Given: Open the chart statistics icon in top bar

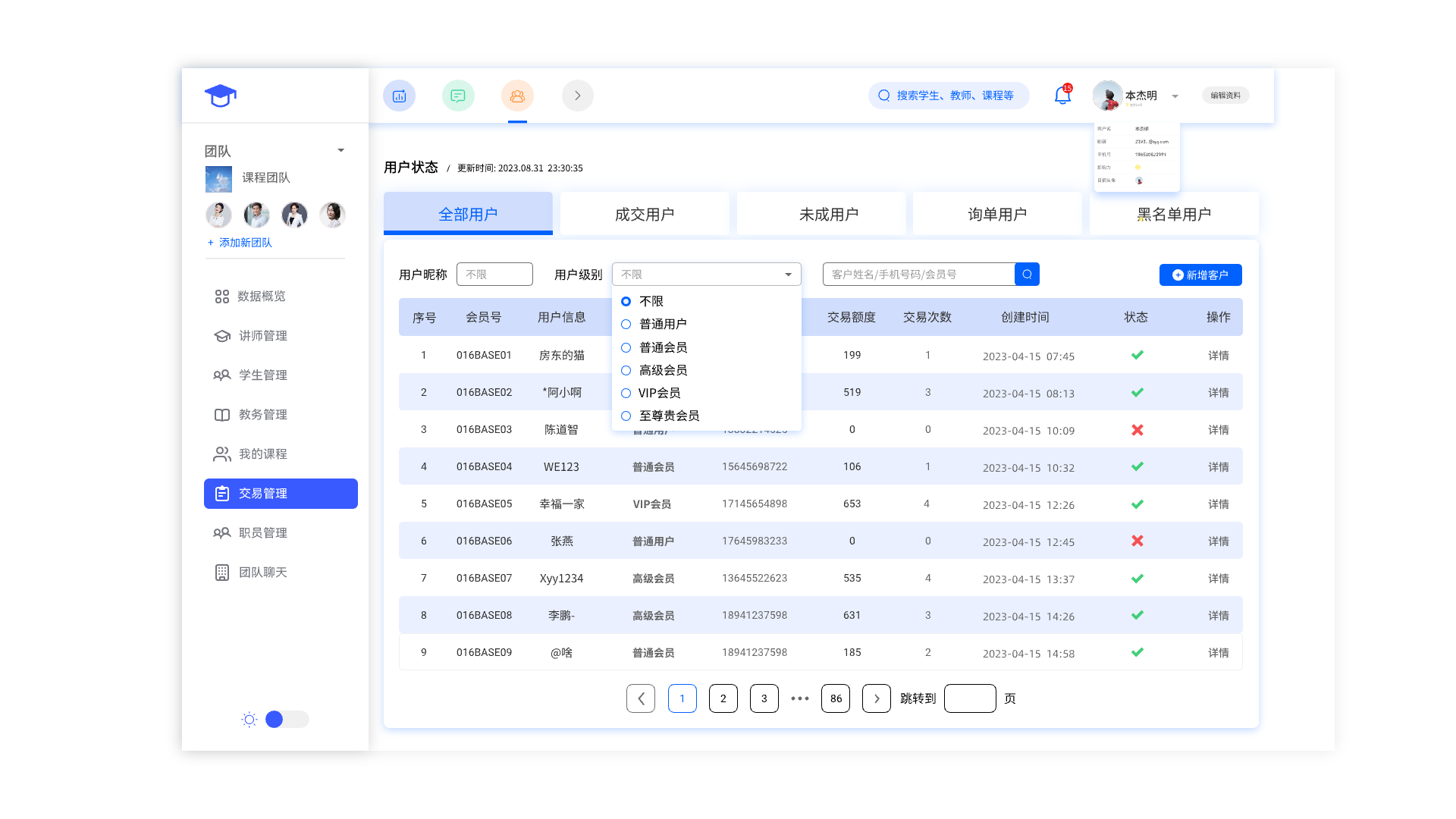Looking at the screenshot, I should coord(399,96).
